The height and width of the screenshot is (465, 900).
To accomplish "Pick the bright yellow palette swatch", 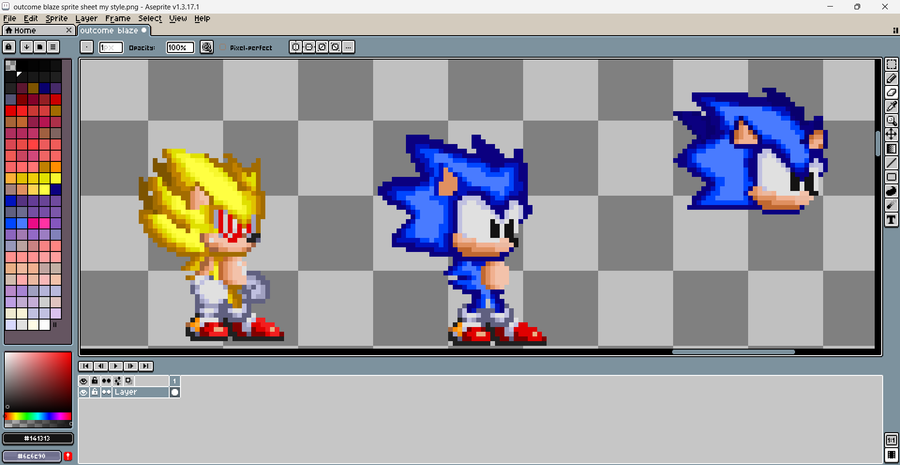I will 56,178.
